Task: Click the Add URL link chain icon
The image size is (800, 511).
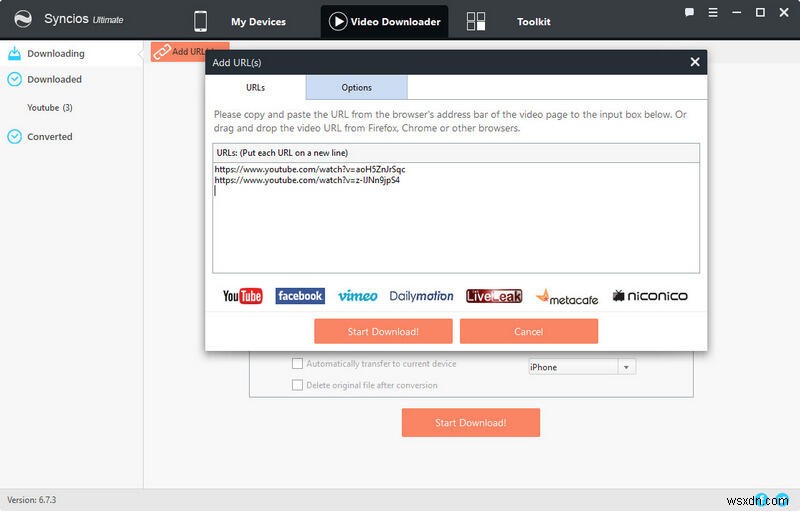Action: (x=162, y=52)
